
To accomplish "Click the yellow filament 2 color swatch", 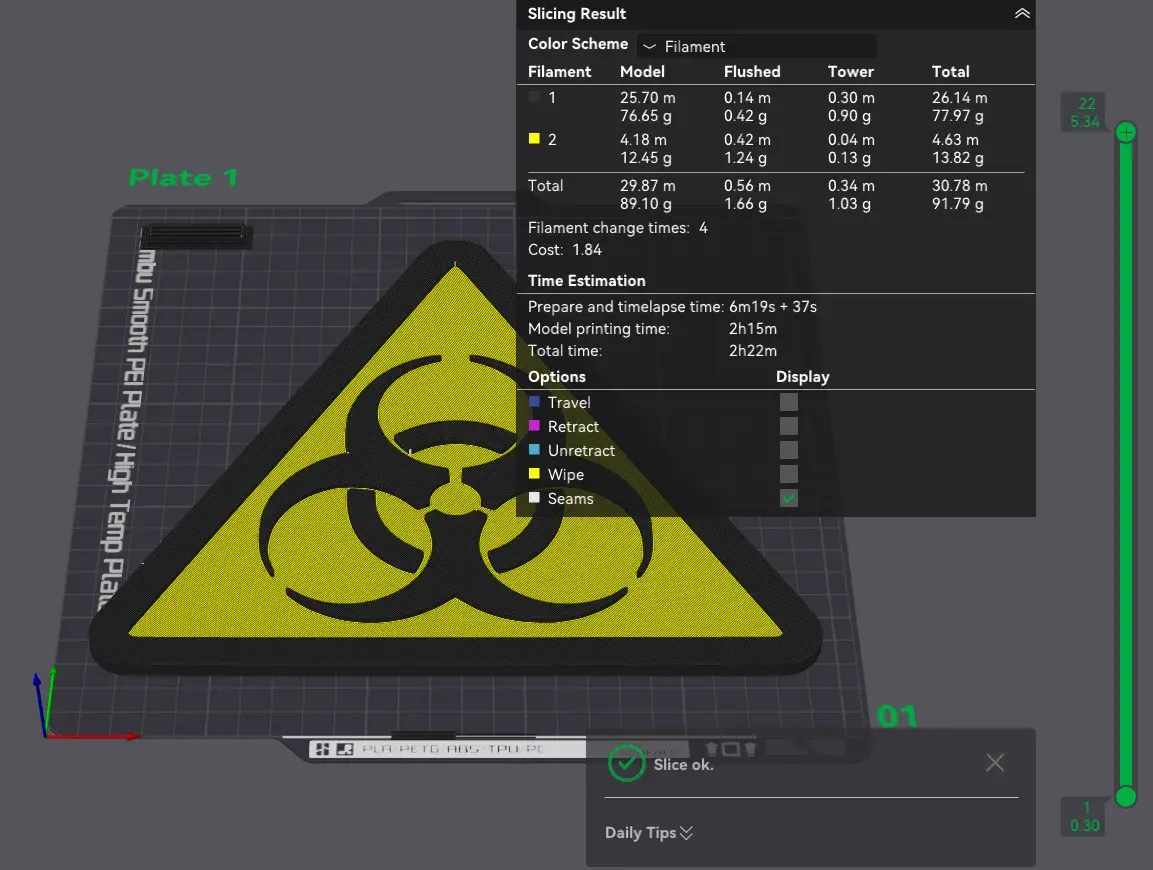I will point(535,140).
